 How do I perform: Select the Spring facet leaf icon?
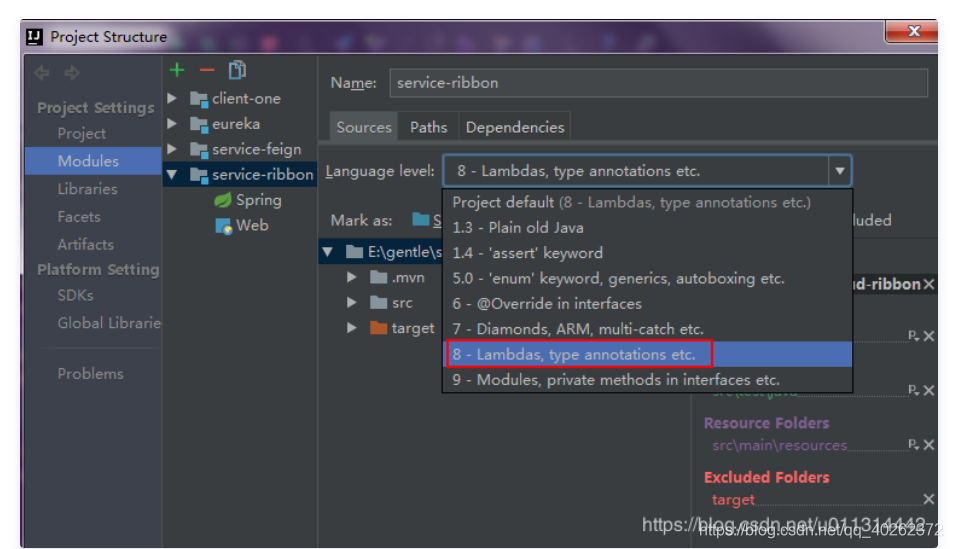(x=223, y=200)
